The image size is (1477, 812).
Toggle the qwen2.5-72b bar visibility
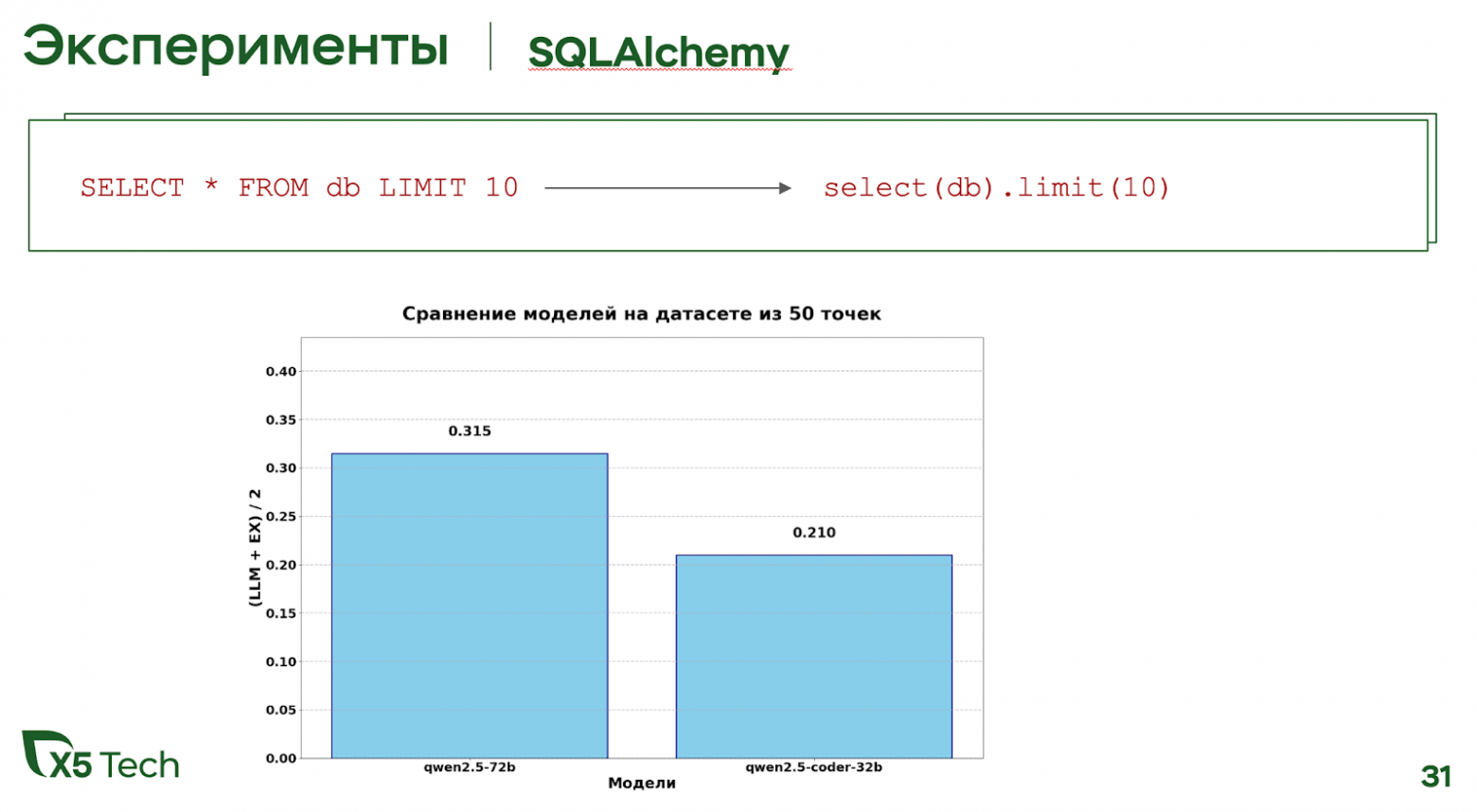click(471, 606)
